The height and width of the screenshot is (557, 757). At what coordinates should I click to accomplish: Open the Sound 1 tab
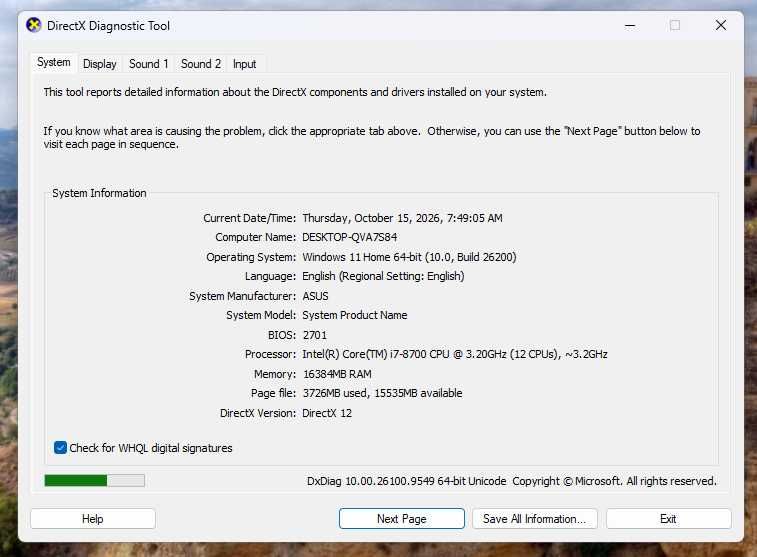pos(148,64)
